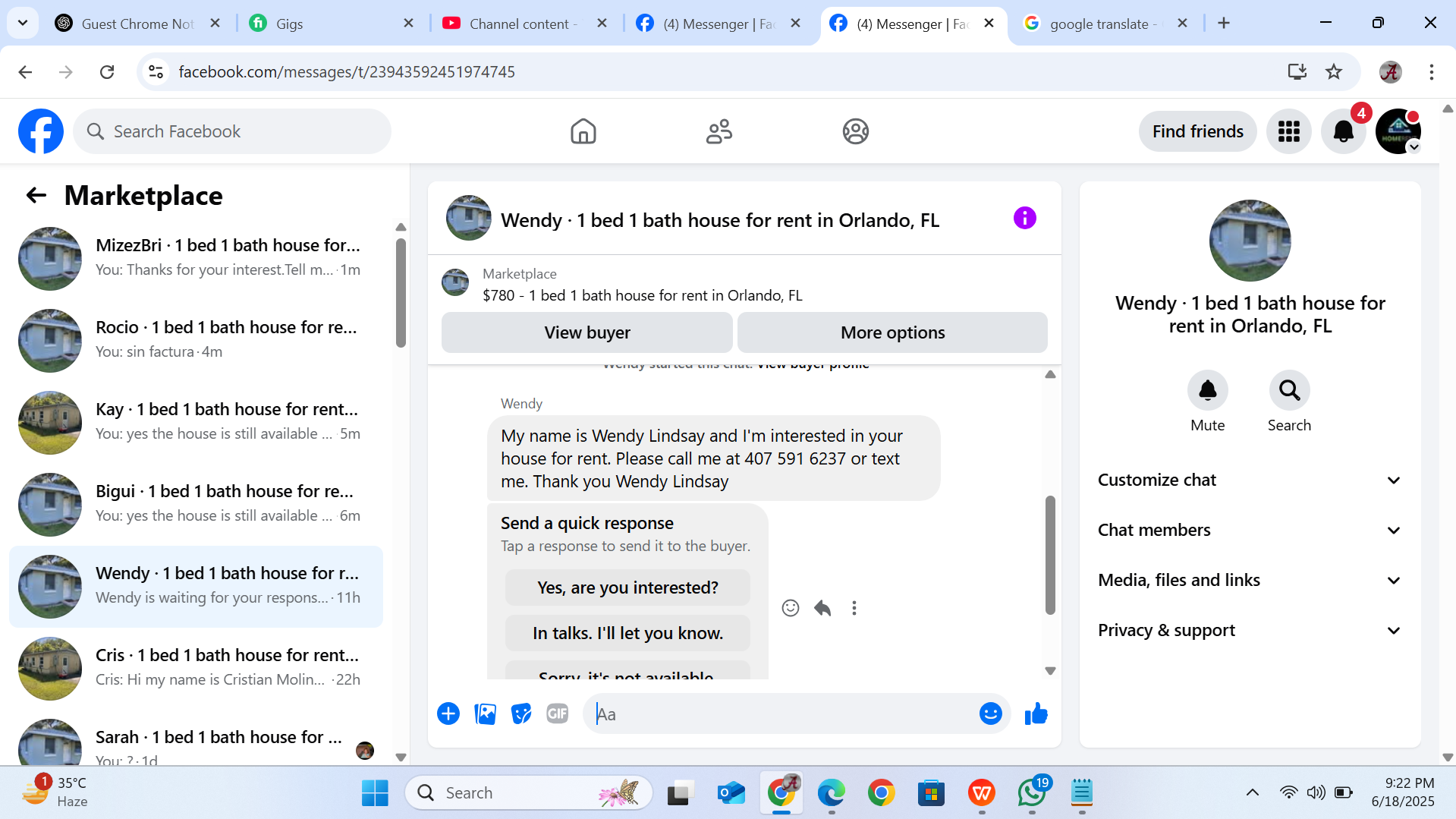Image resolution: width=1456 pixels, height=819 pixels.
Task: Bookmark this page with the star icon
Action: pos(1334,71)
